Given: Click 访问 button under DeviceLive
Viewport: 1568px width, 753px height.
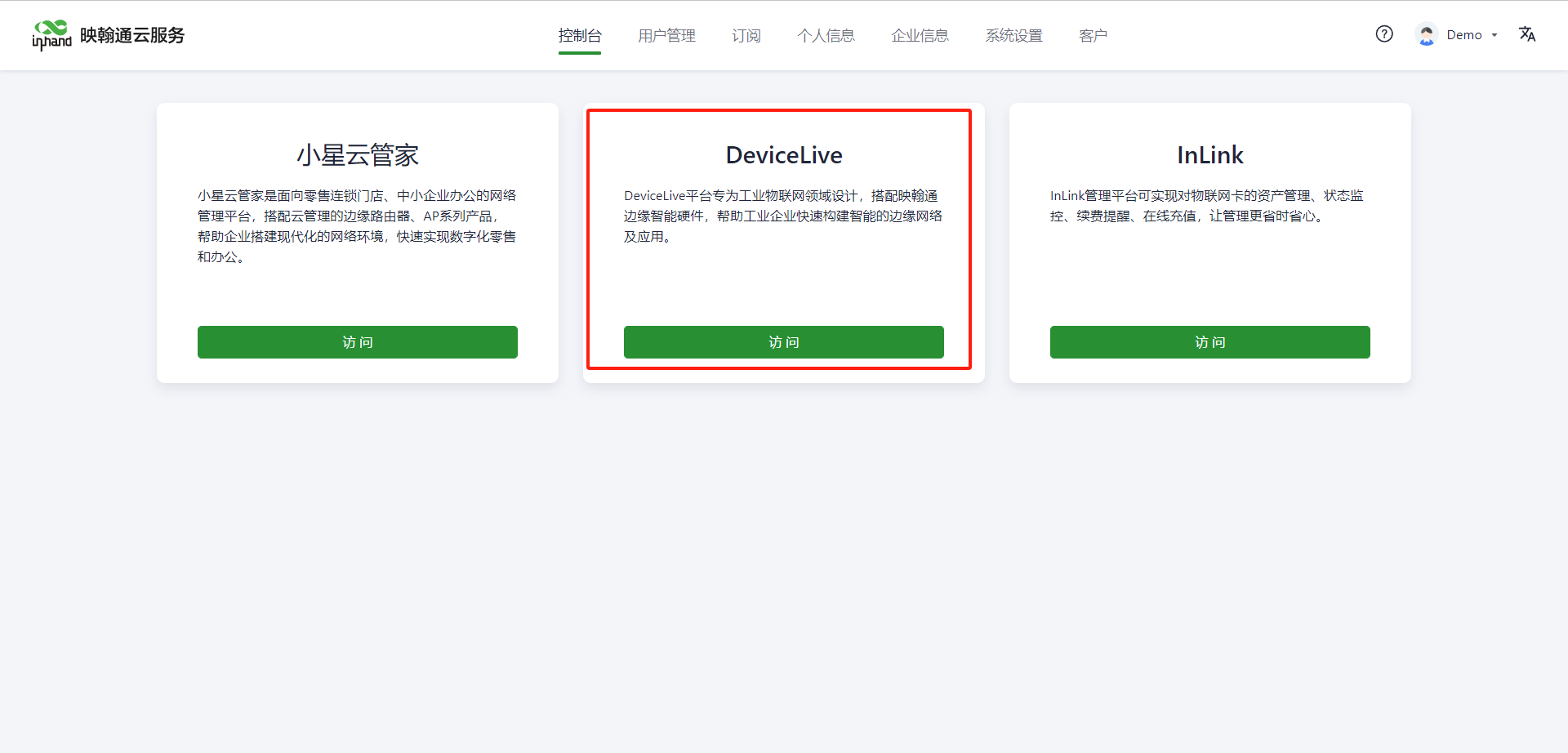Looking at the screenshot, I should point(784,342).
